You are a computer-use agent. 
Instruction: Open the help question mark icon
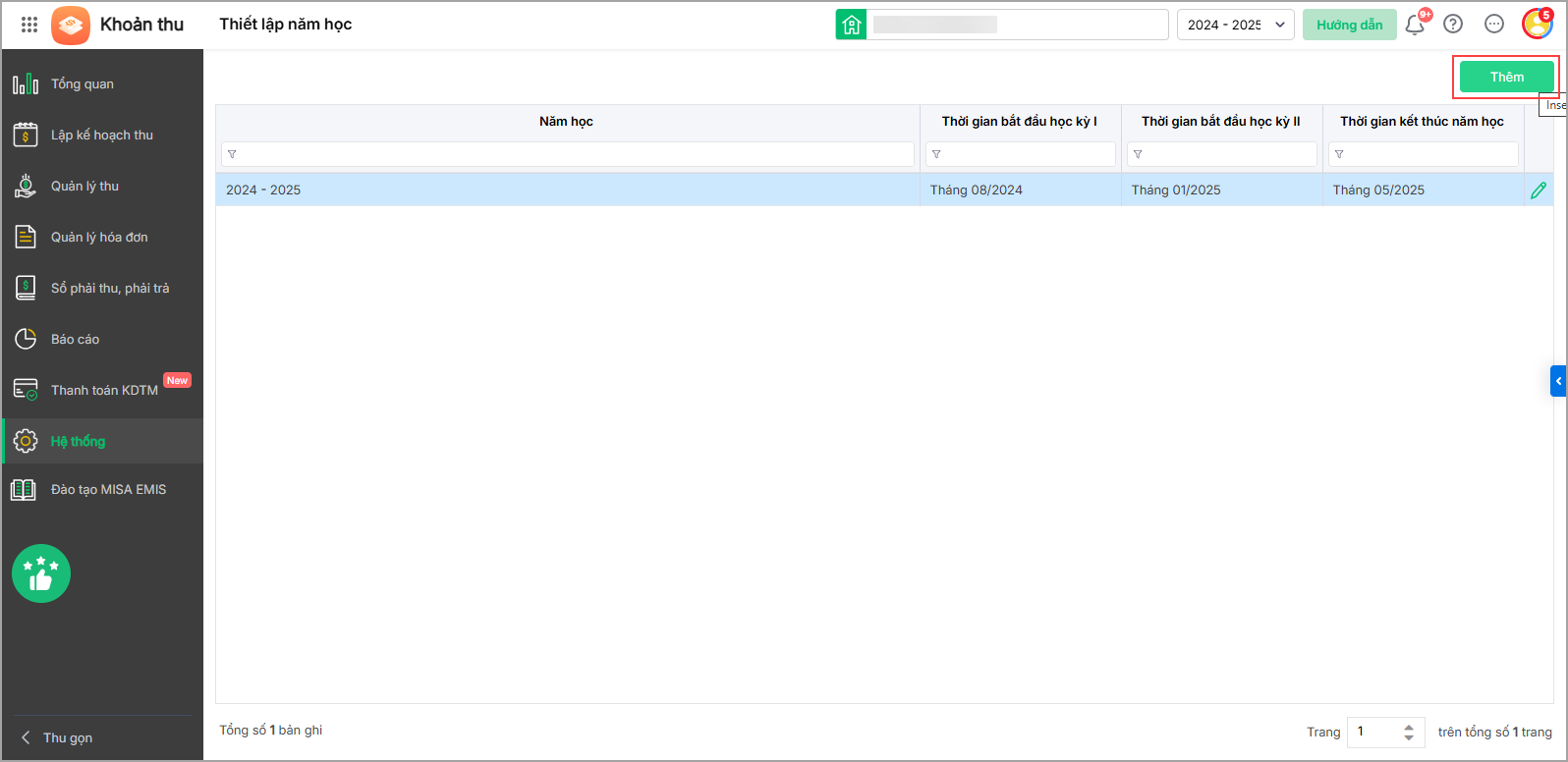coord(1453,25)
